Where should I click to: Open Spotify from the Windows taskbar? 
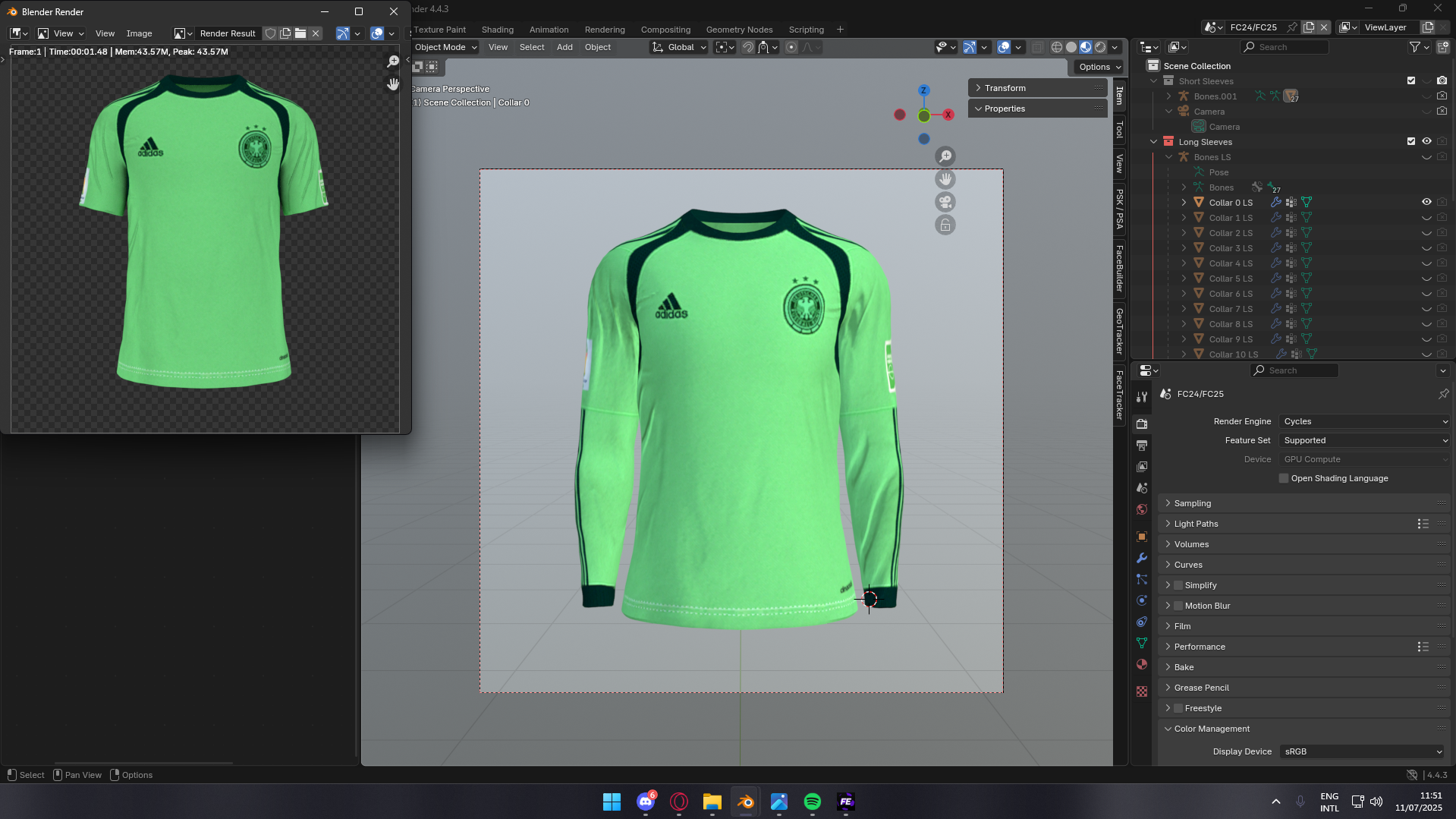point(813,802)
